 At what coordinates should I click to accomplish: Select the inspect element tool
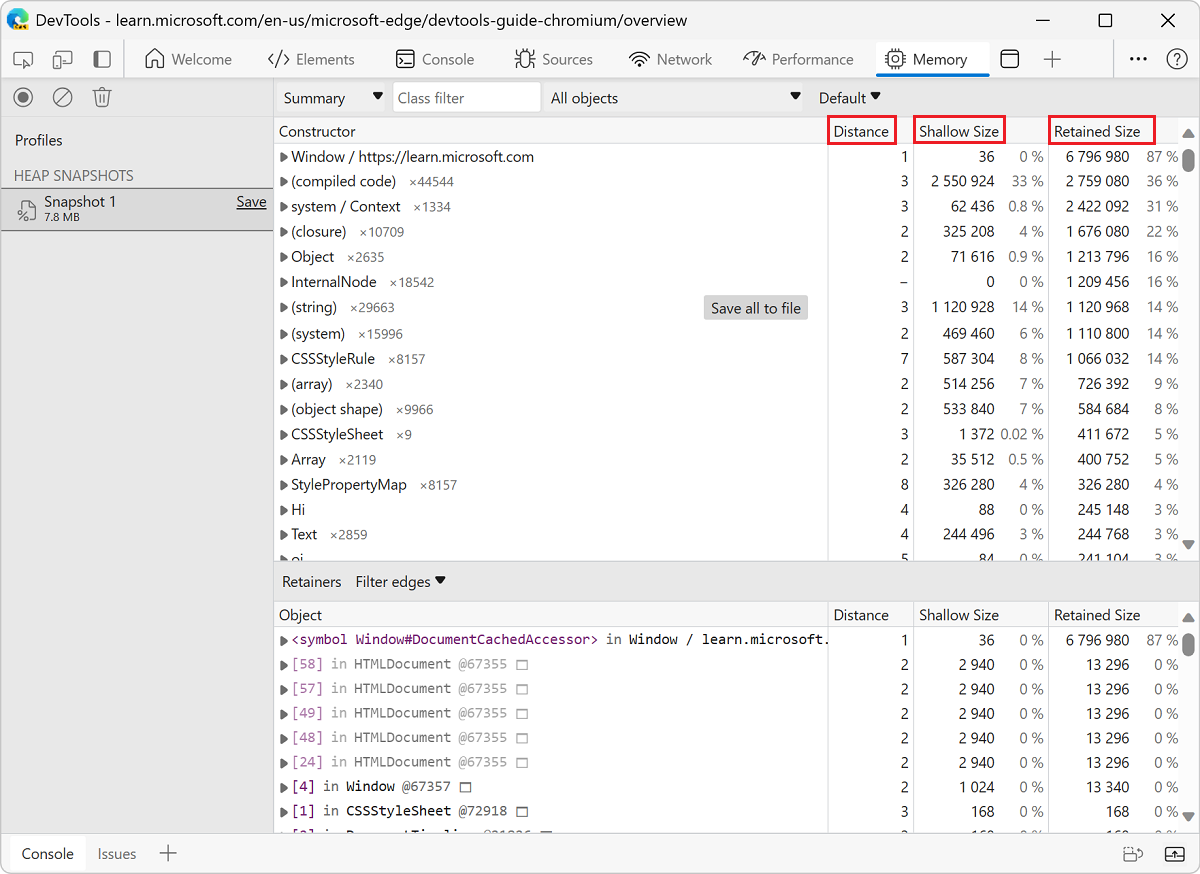click(22, 59)
